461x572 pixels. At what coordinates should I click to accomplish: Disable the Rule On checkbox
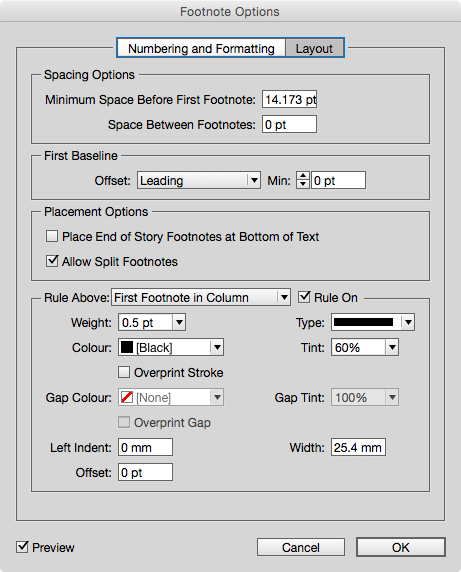point(304,297)
